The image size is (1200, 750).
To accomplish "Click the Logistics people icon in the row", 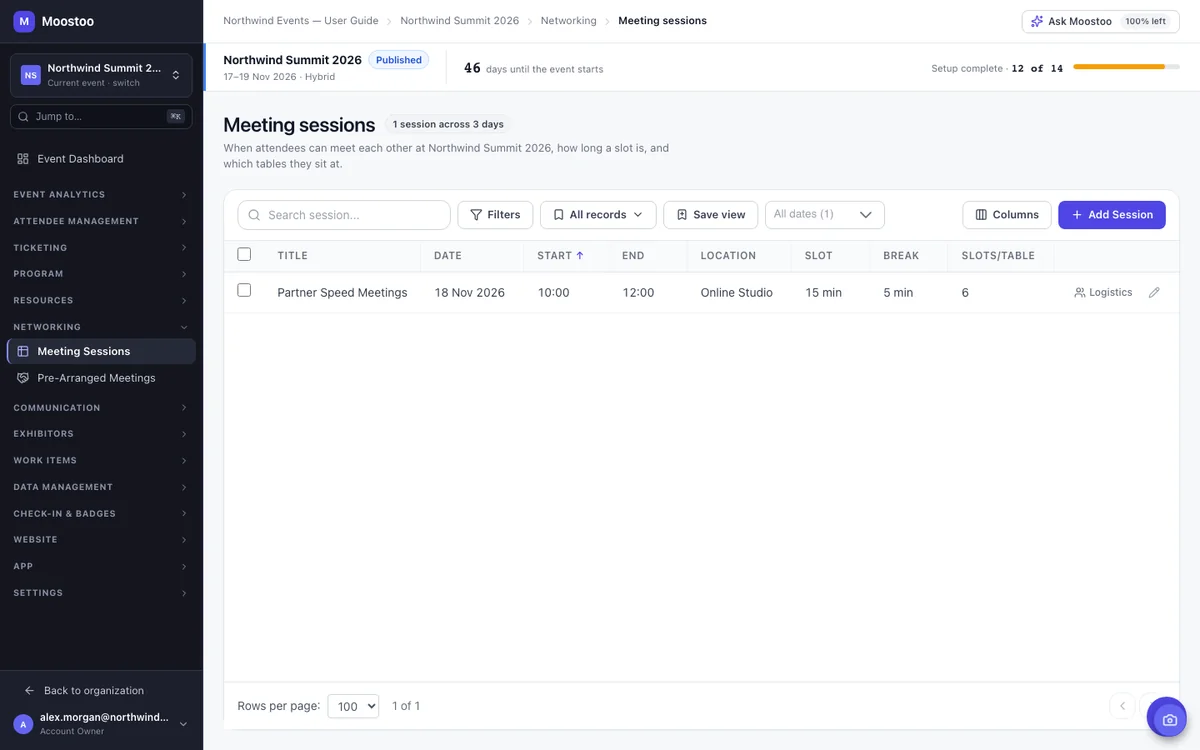I will tap(1080, 293).
